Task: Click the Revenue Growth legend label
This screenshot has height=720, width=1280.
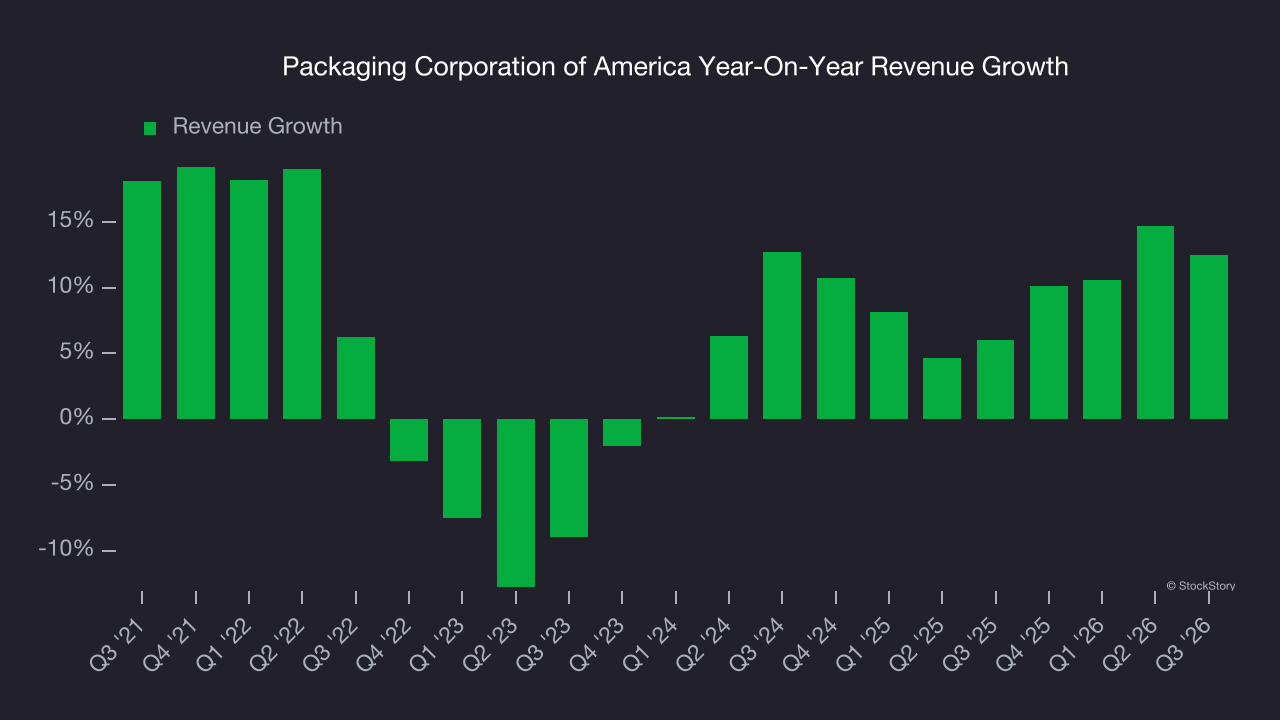Action: (x=257, y=126)
